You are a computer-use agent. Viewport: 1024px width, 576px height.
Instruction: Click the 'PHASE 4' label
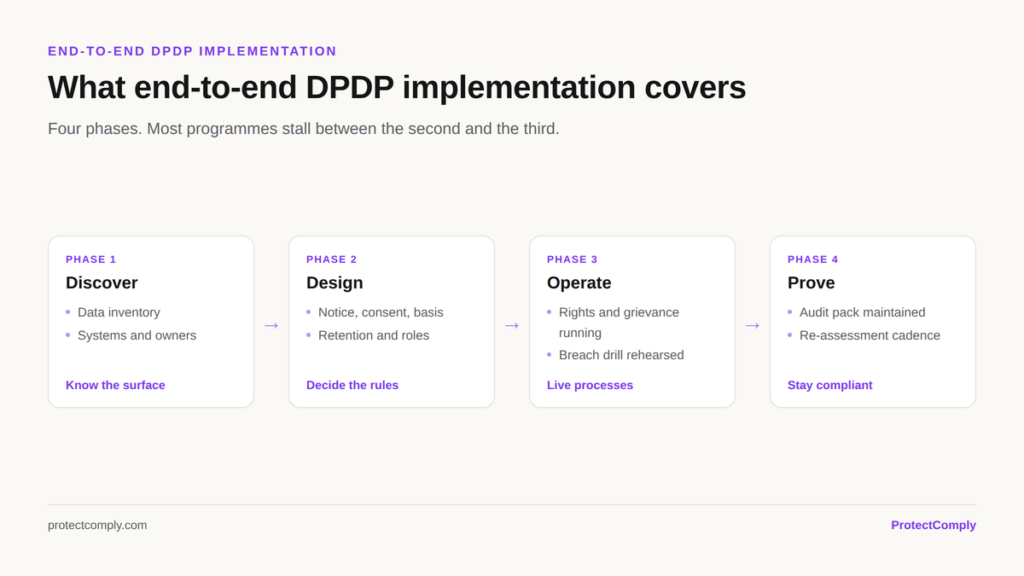click(x=812, y=259)
